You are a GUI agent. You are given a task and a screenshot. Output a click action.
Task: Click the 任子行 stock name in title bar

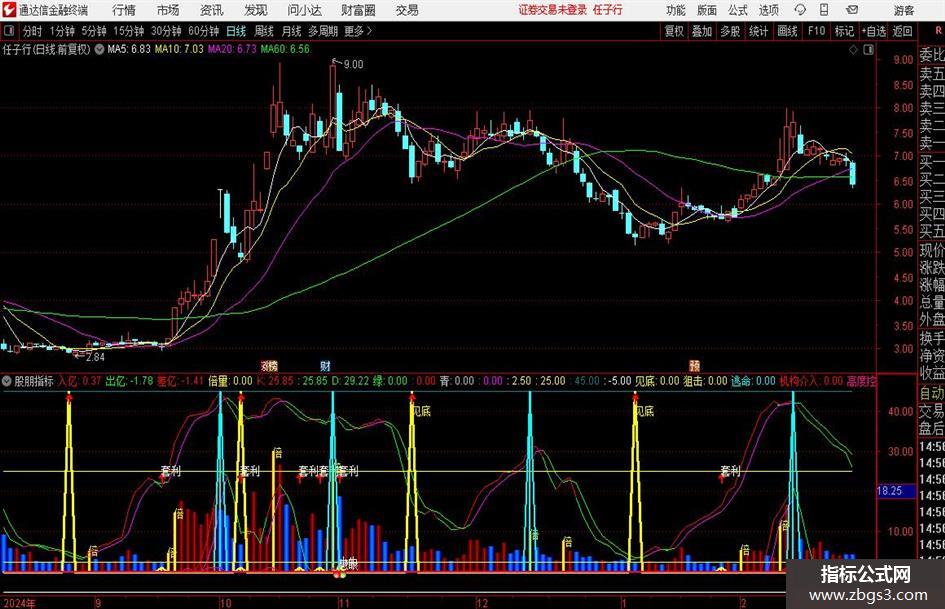(608, 10)
